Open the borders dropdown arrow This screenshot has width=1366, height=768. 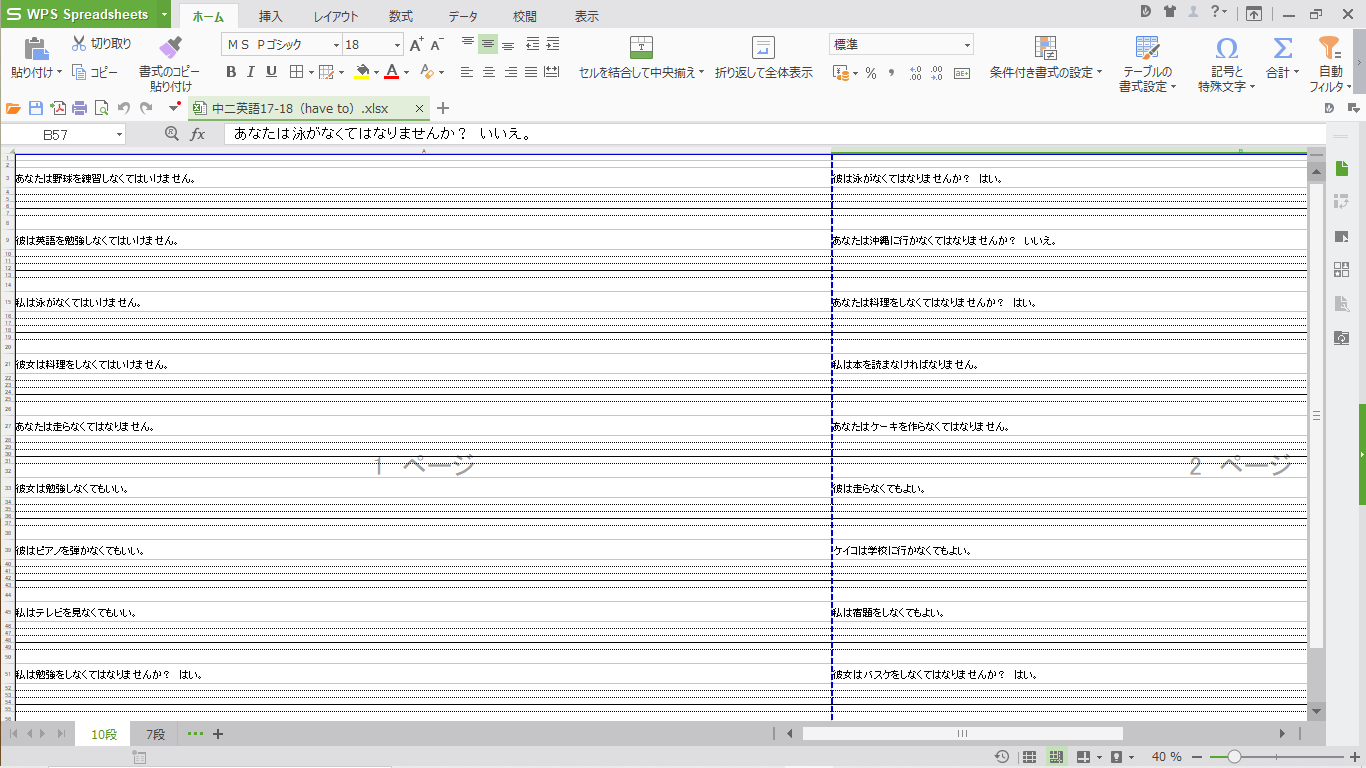pos(311,72)
